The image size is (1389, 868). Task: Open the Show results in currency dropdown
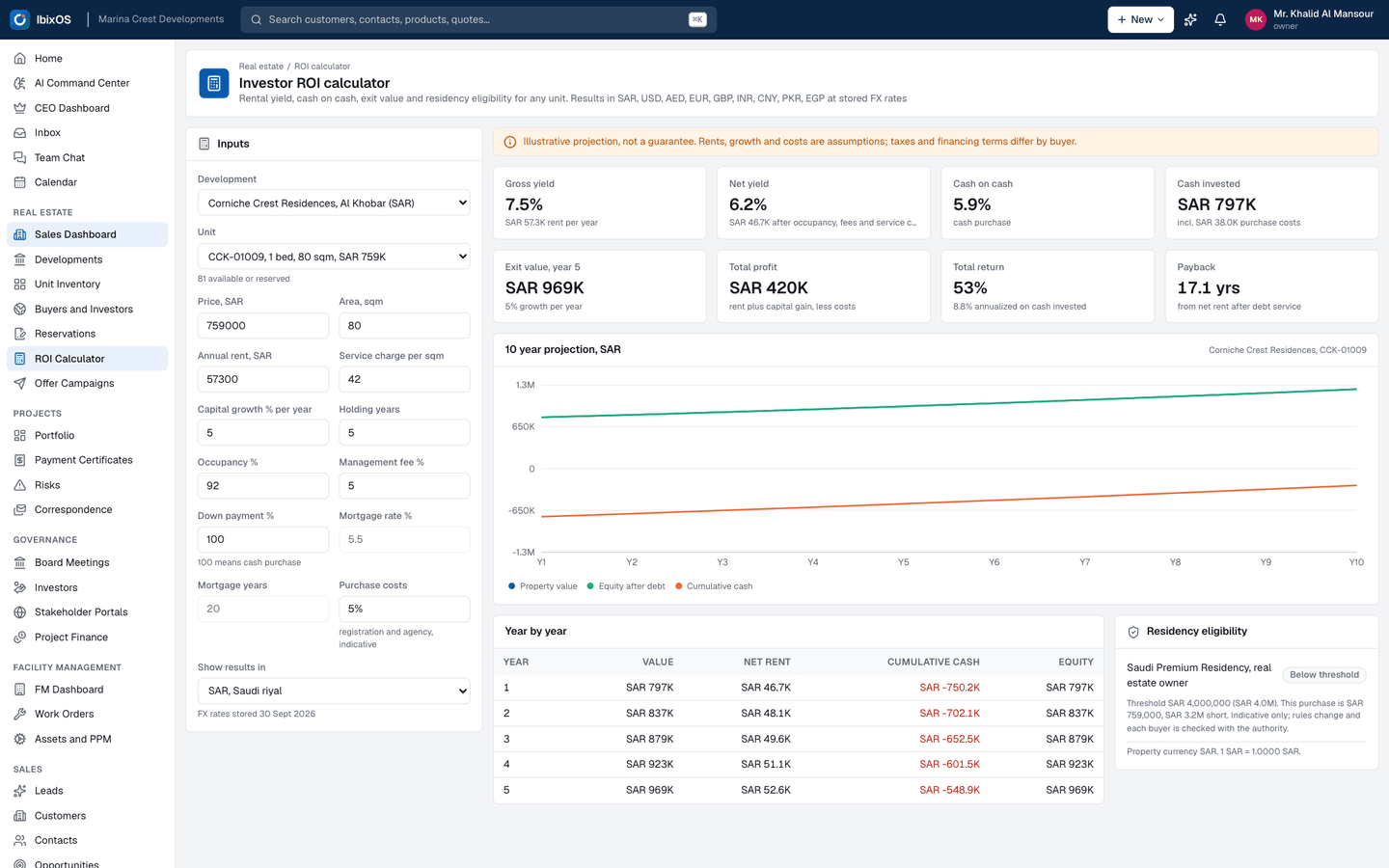coord(334,691)
